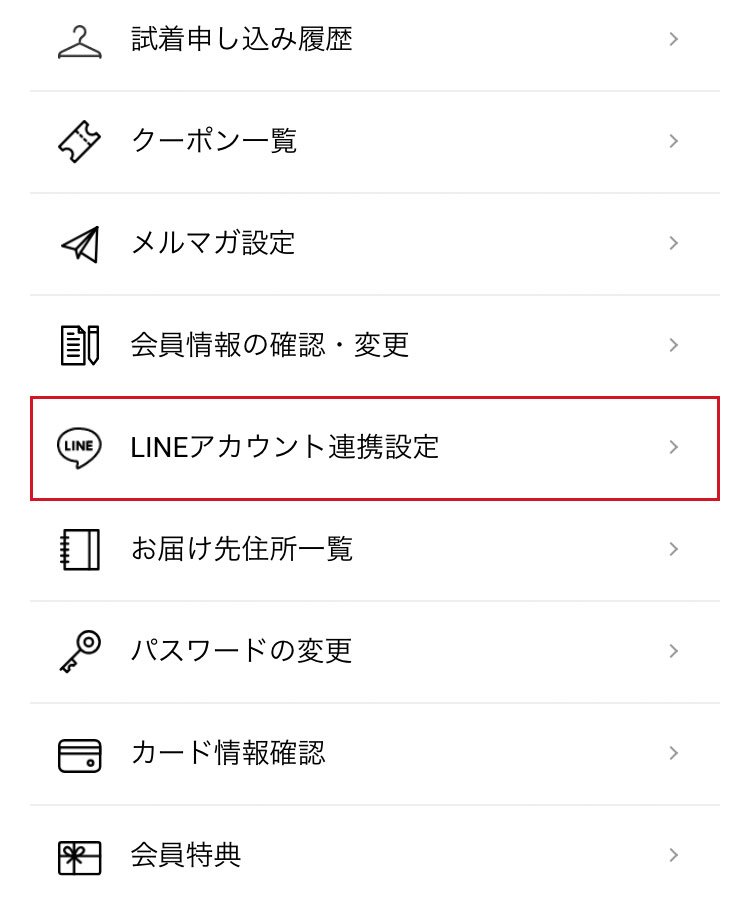Image resolution: width=750 pixels, height=900 pixels.
Task: Open メルマガ設定 menu item
Action: coord(213,243)
